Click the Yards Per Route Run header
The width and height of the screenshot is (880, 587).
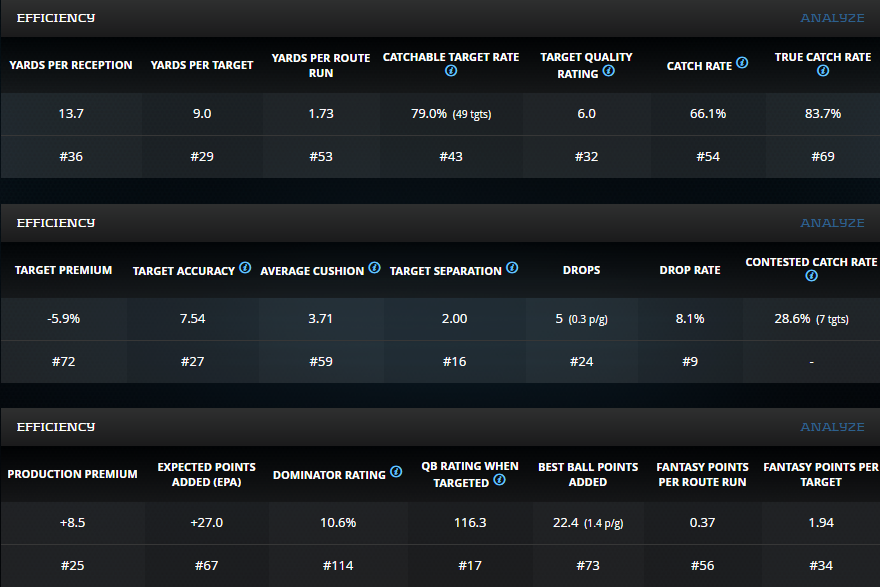point(320,65)
